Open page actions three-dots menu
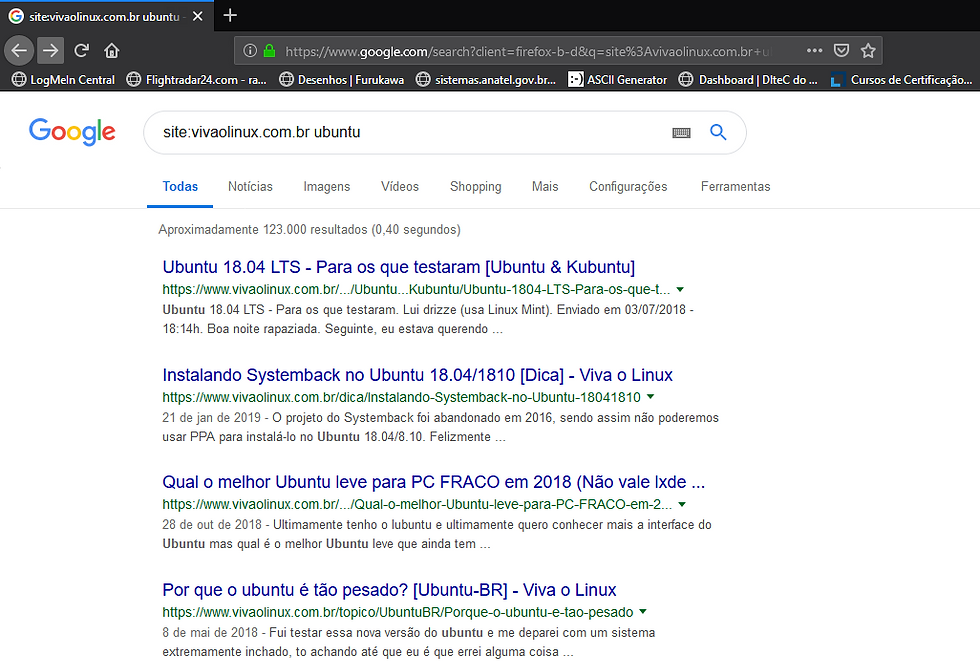Image resolution: width=980 pixels, height=672 pixels. click(x=814, y=51)
